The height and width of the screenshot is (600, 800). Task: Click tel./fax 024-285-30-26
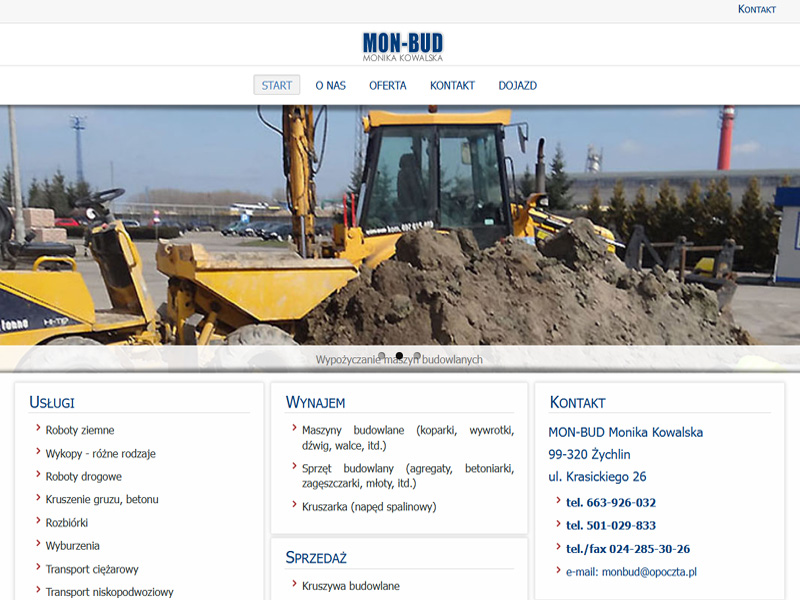(x=628, y=549)
